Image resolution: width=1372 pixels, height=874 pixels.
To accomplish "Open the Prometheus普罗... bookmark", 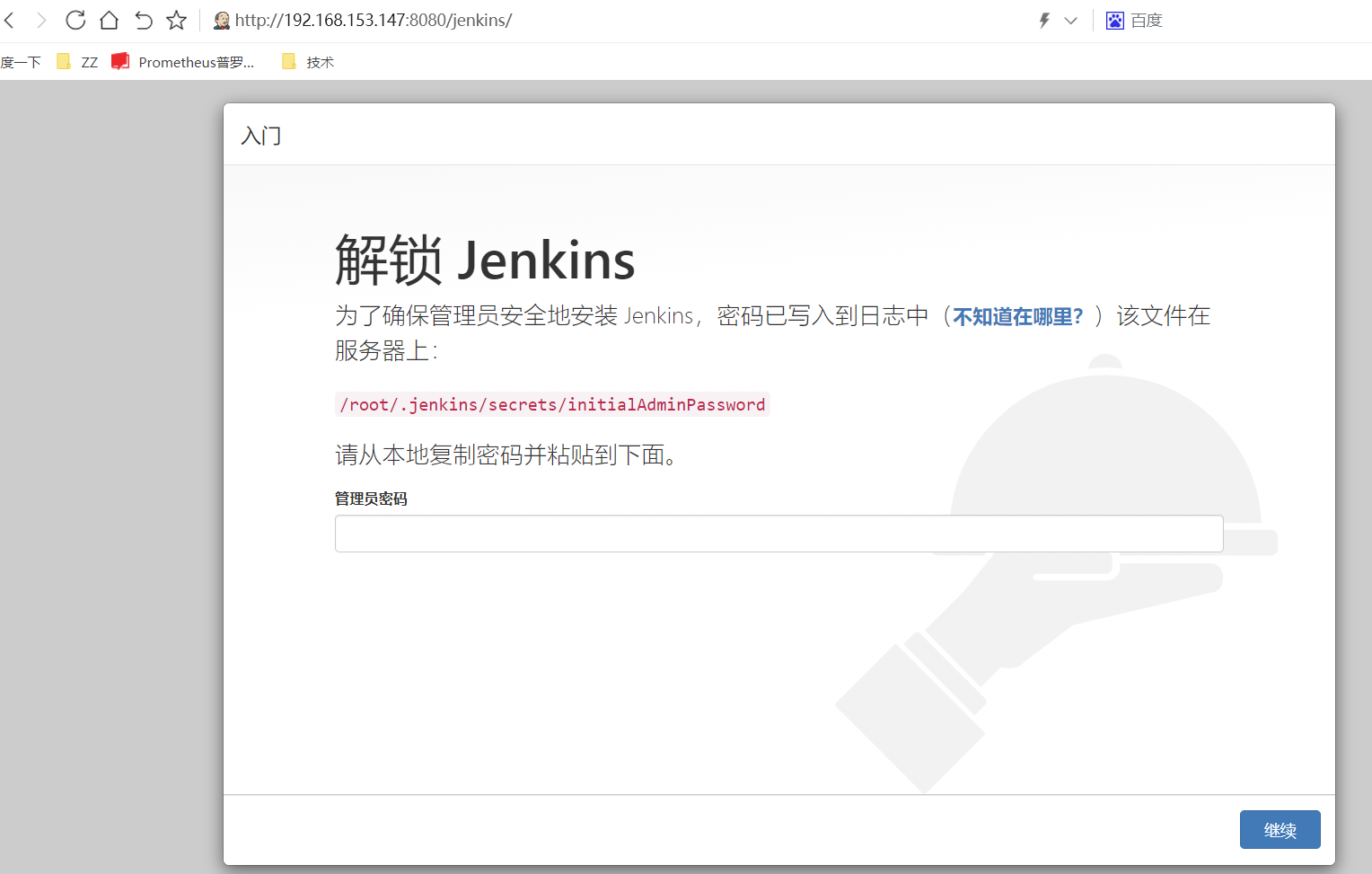I will 183,62.
